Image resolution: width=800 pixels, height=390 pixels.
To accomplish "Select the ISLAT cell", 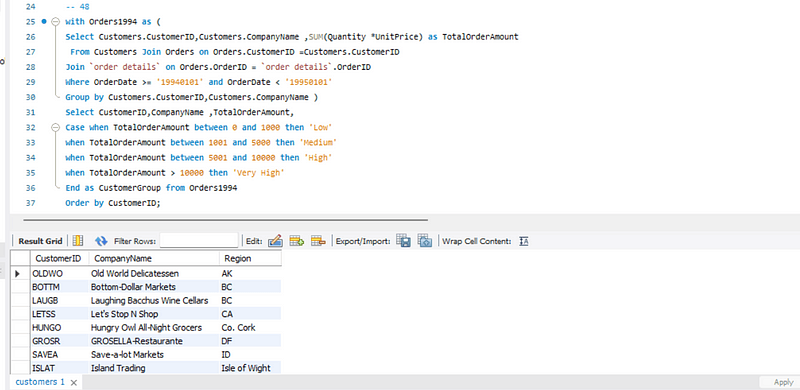I will click(60, 368).
